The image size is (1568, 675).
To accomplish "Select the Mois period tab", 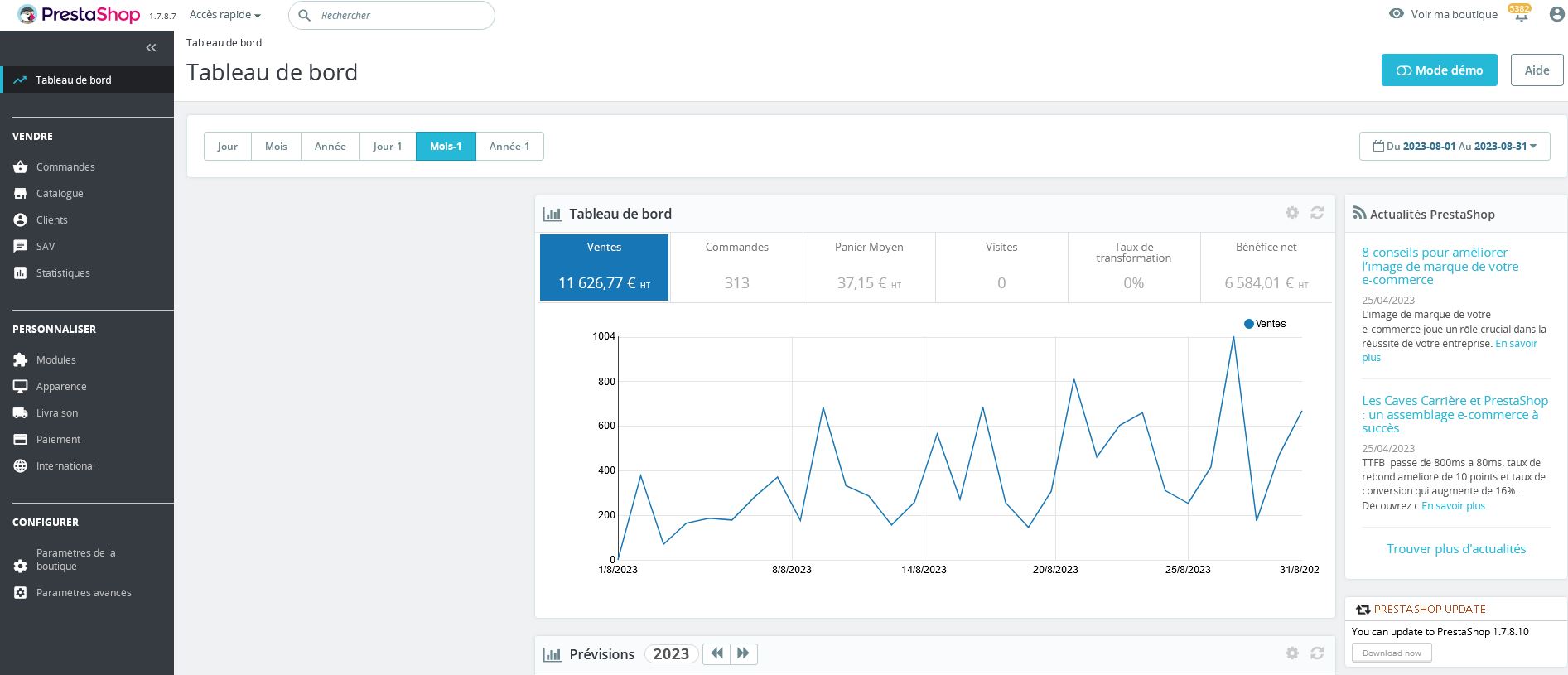I will point(277,147).
